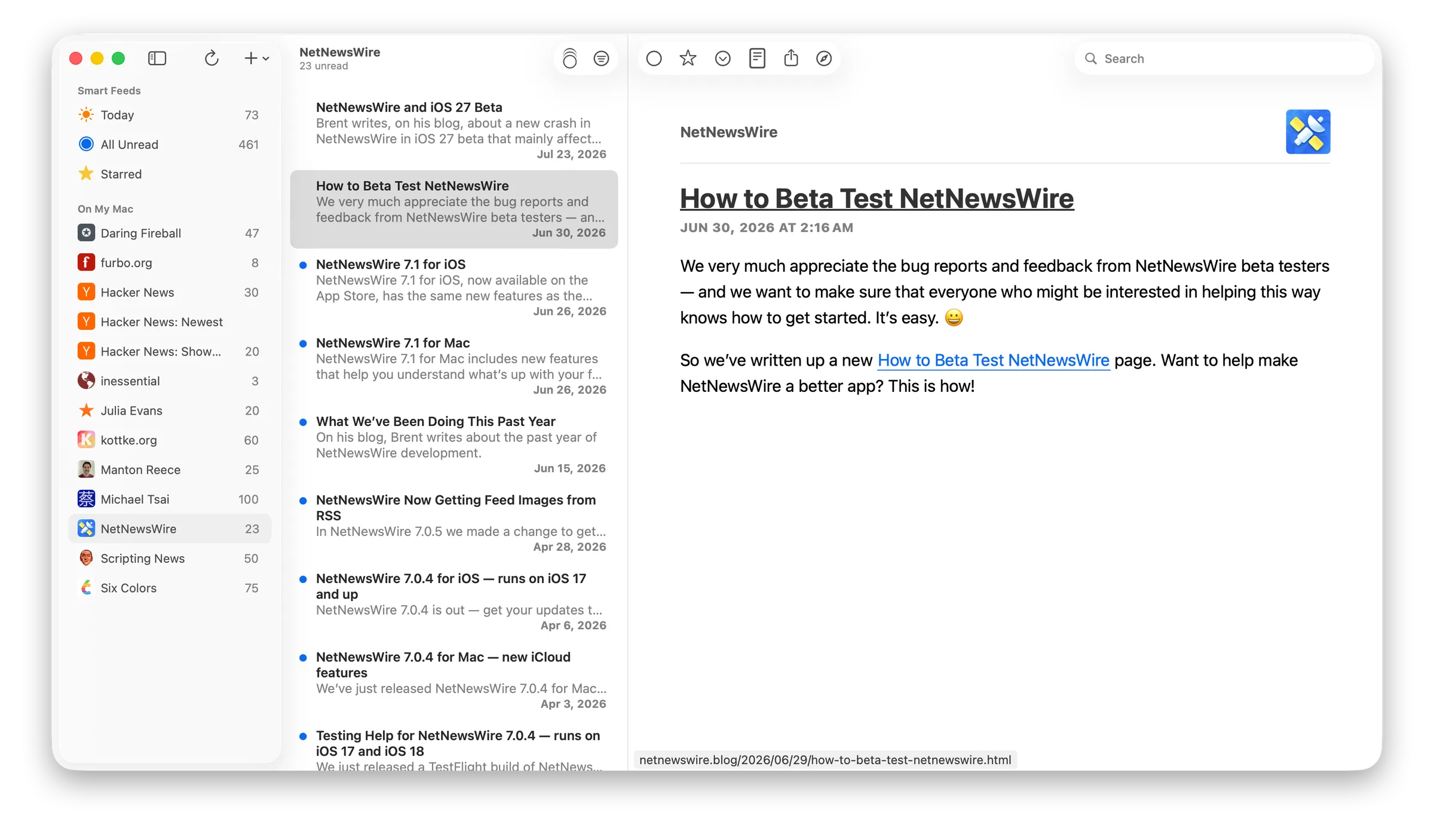Open the add feed plus dropdown
The image size is (1434, 840).
tap(257, 58)
